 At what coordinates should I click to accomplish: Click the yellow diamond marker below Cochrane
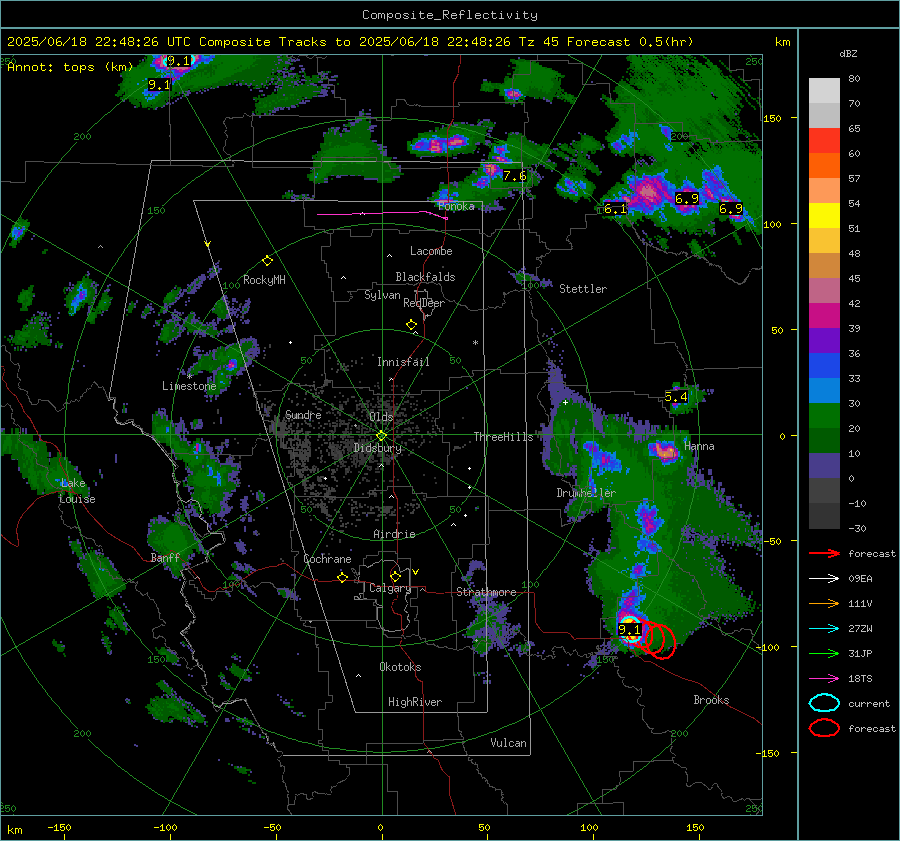pos(342,577)
